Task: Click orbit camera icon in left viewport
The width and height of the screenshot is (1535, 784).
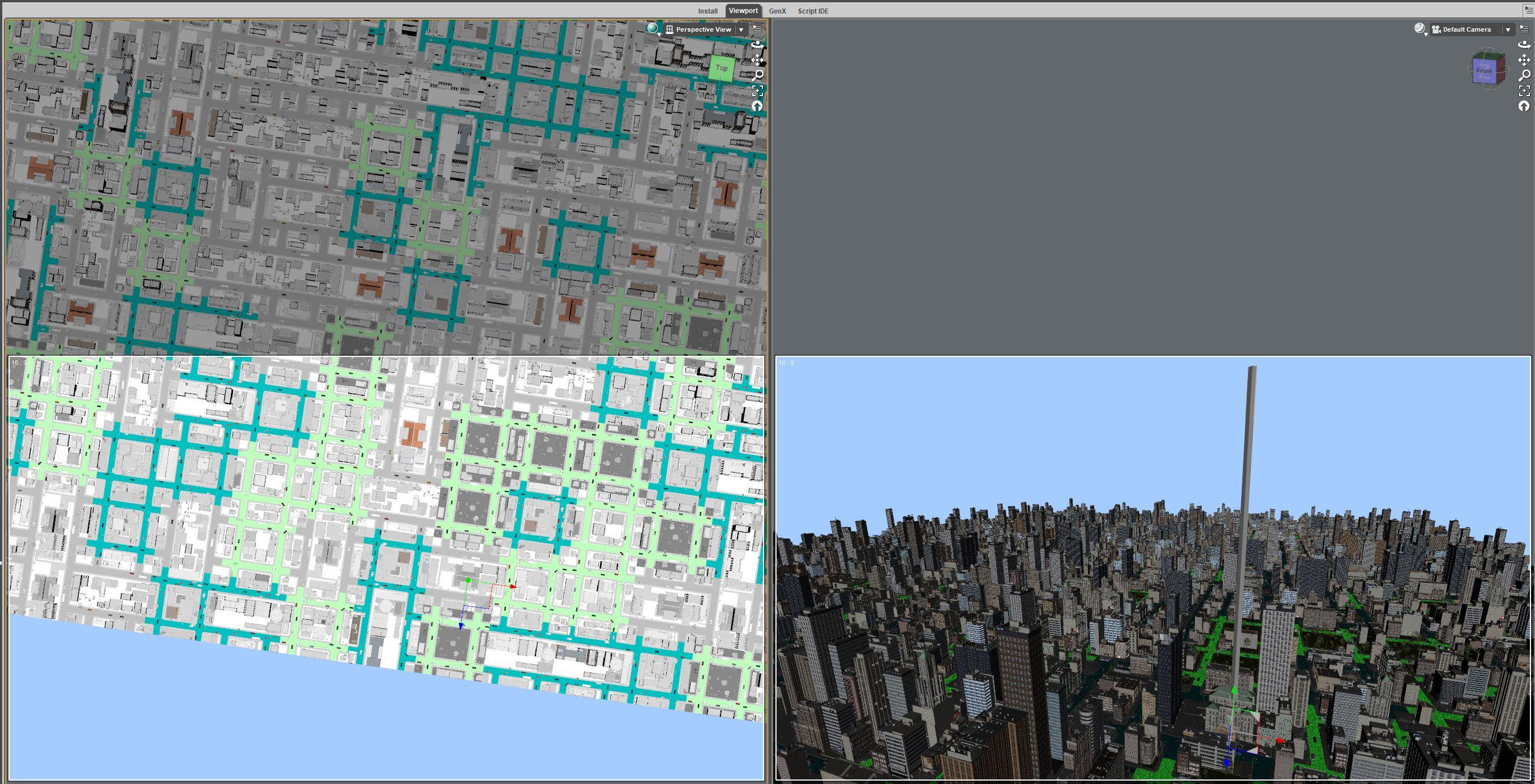Action: 757,45
